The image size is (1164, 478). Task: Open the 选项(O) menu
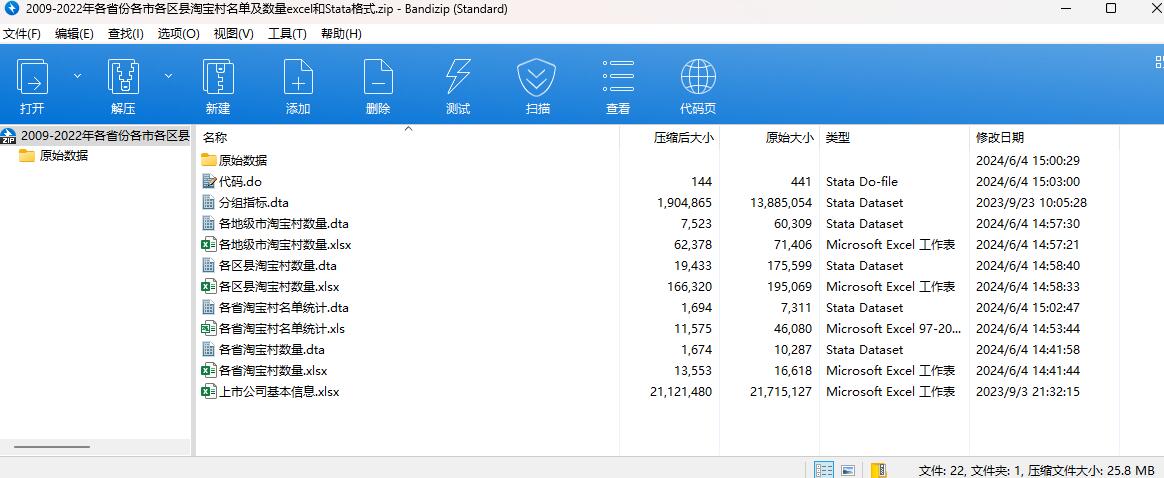pos(178,33)
